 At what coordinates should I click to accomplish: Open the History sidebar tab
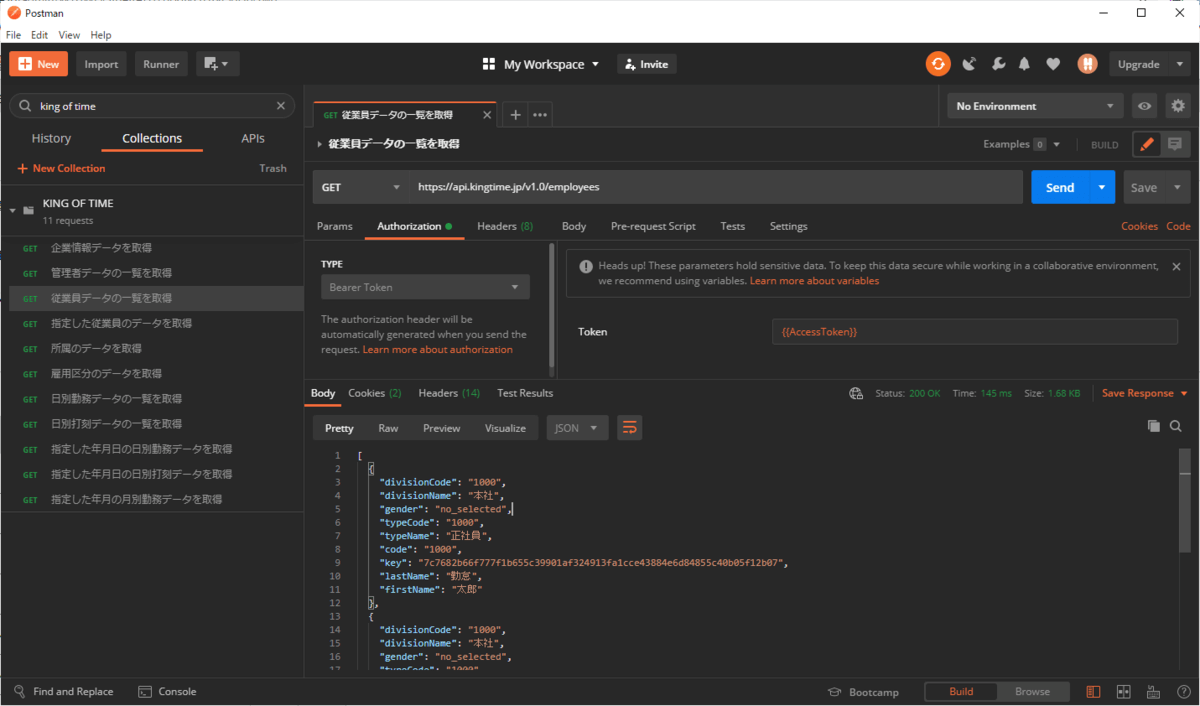(51, 139)
